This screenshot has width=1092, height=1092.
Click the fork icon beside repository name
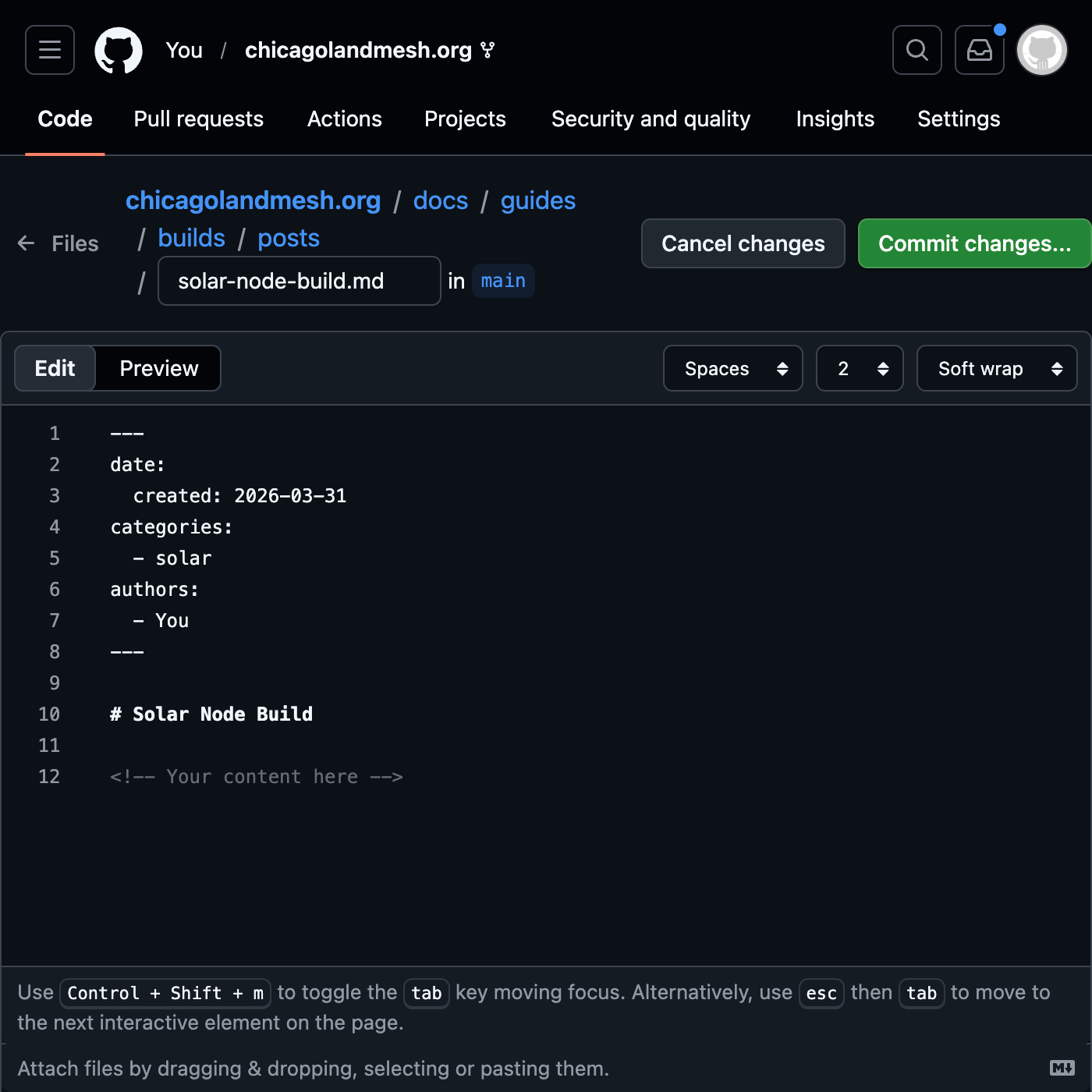coord(488,51)
